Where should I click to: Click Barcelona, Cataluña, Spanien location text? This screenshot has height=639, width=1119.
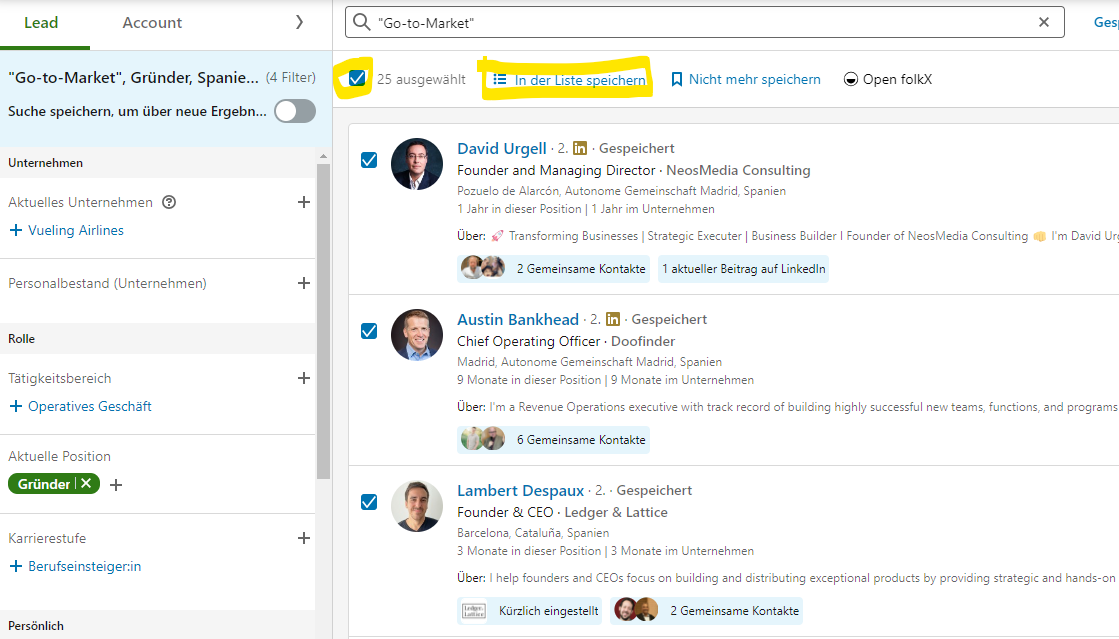click(533, 533)
